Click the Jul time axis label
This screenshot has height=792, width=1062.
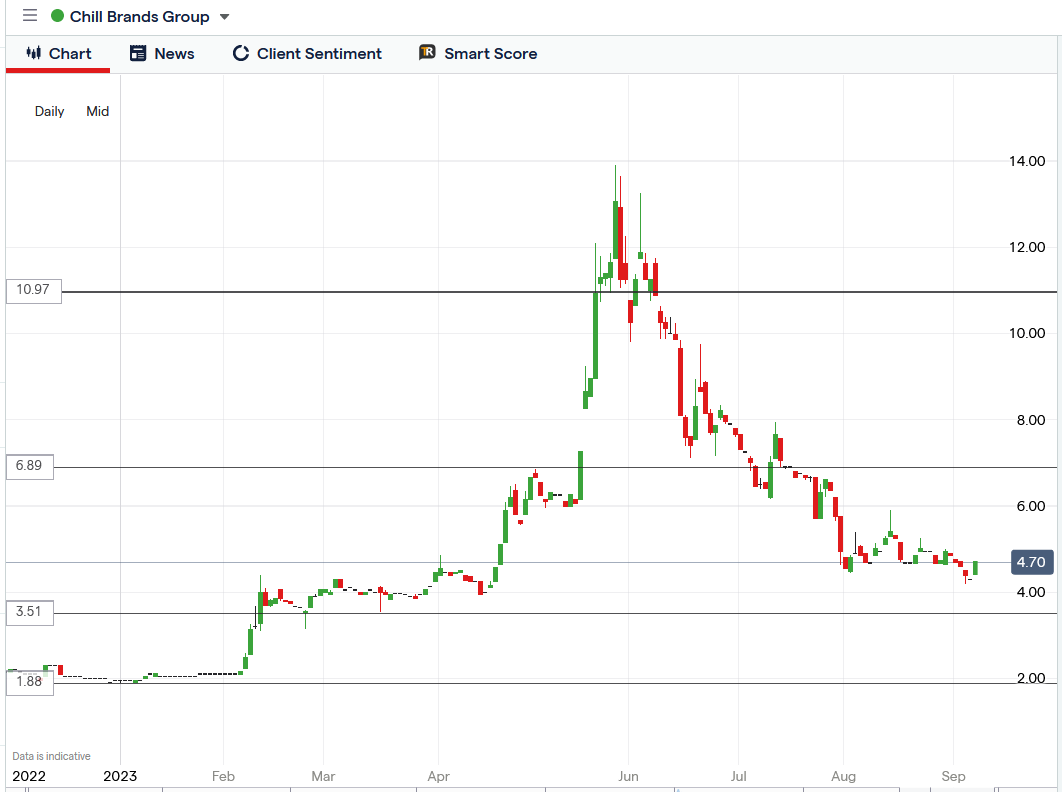point(738,776)
